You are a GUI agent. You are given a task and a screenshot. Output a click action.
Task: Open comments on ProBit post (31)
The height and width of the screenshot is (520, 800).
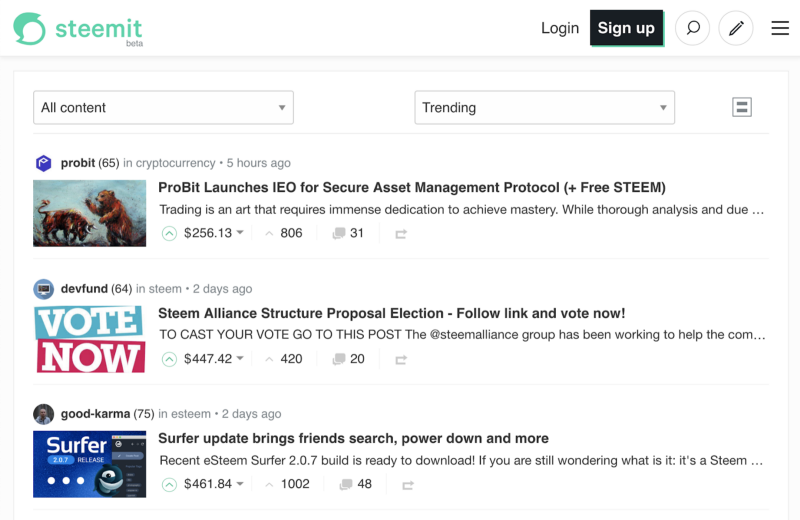tap(348, 233)
